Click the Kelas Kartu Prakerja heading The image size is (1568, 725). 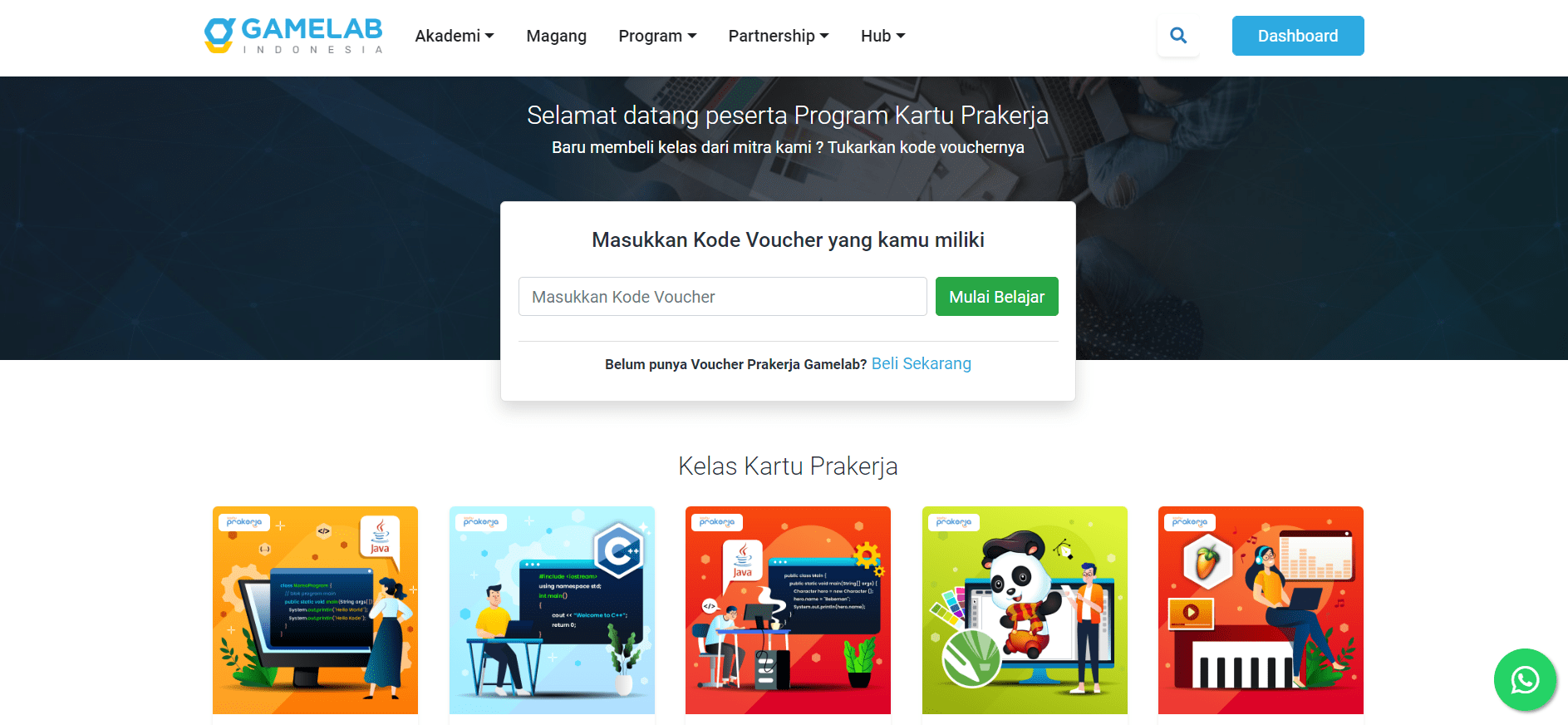(788, 466)
